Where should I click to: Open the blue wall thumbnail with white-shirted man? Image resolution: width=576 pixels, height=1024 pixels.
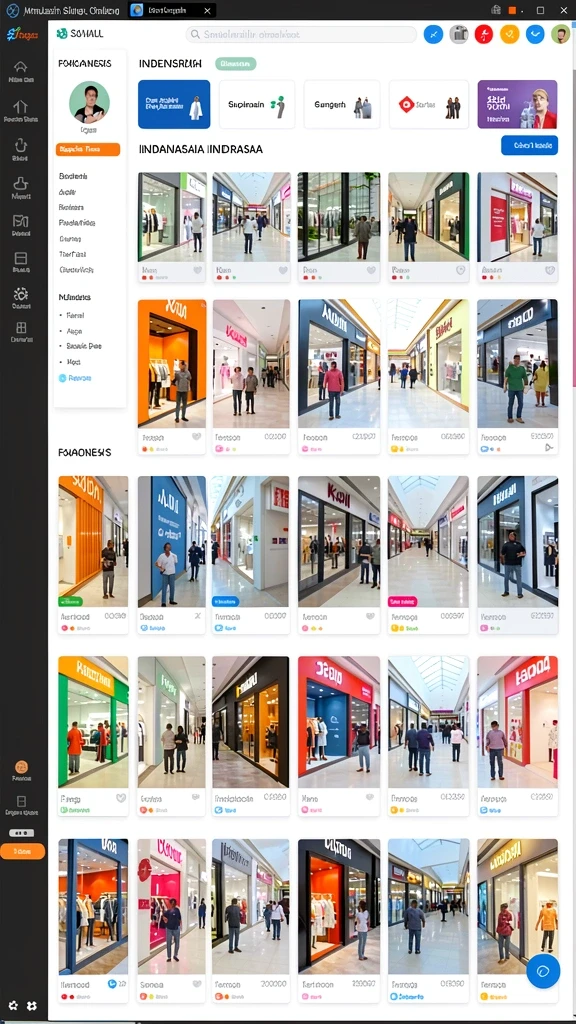(172, 541)
